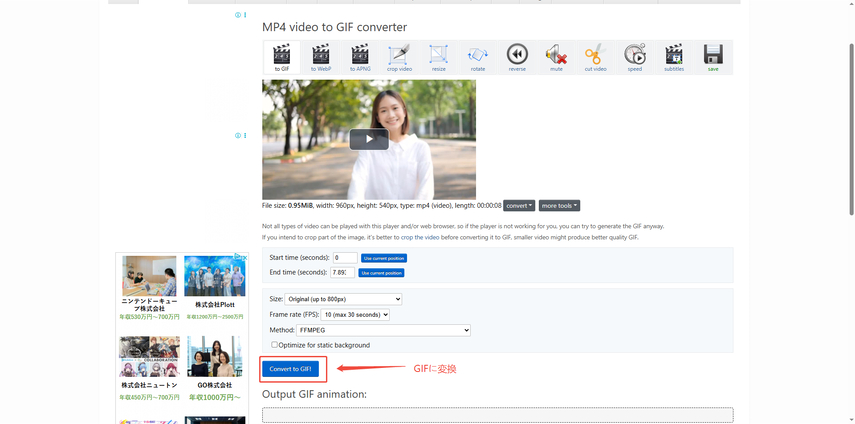Image resolution: width=855 pixels, height=424 pixels.
Task: Click the Nintendo Cube company ad thumbnail
Action: 149,276
